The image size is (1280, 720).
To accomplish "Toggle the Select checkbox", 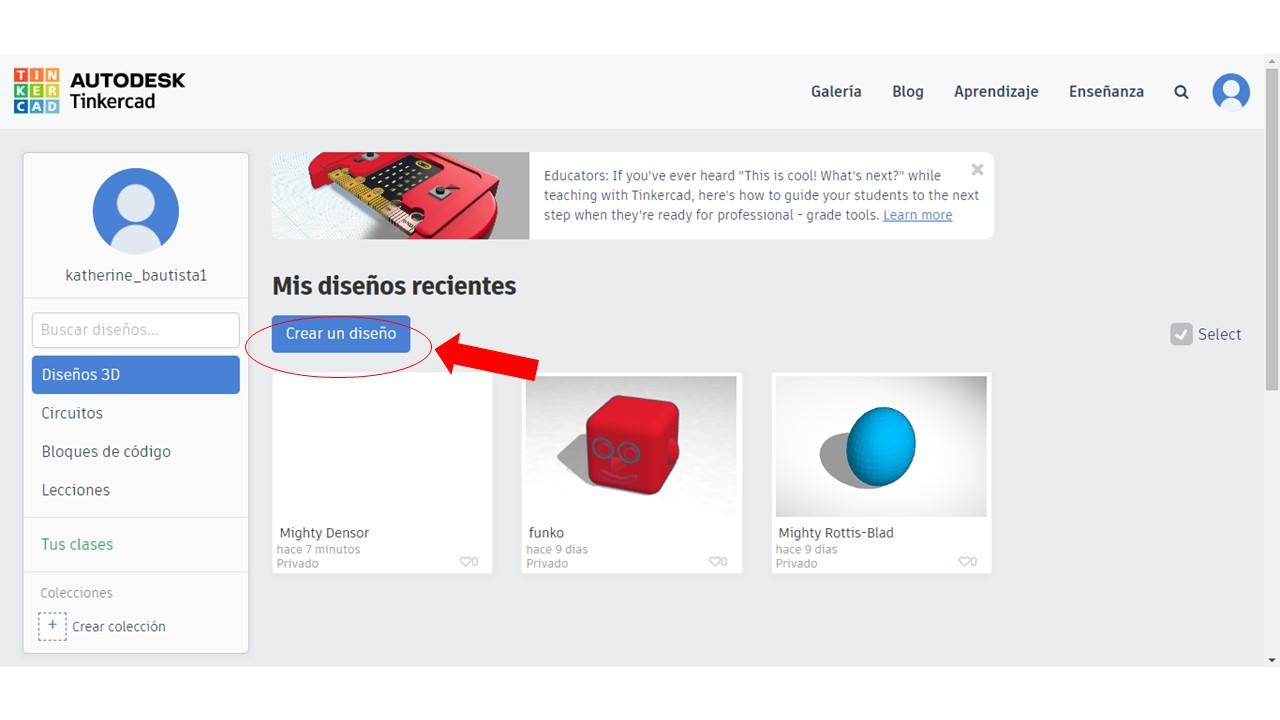I will 1181,334.
